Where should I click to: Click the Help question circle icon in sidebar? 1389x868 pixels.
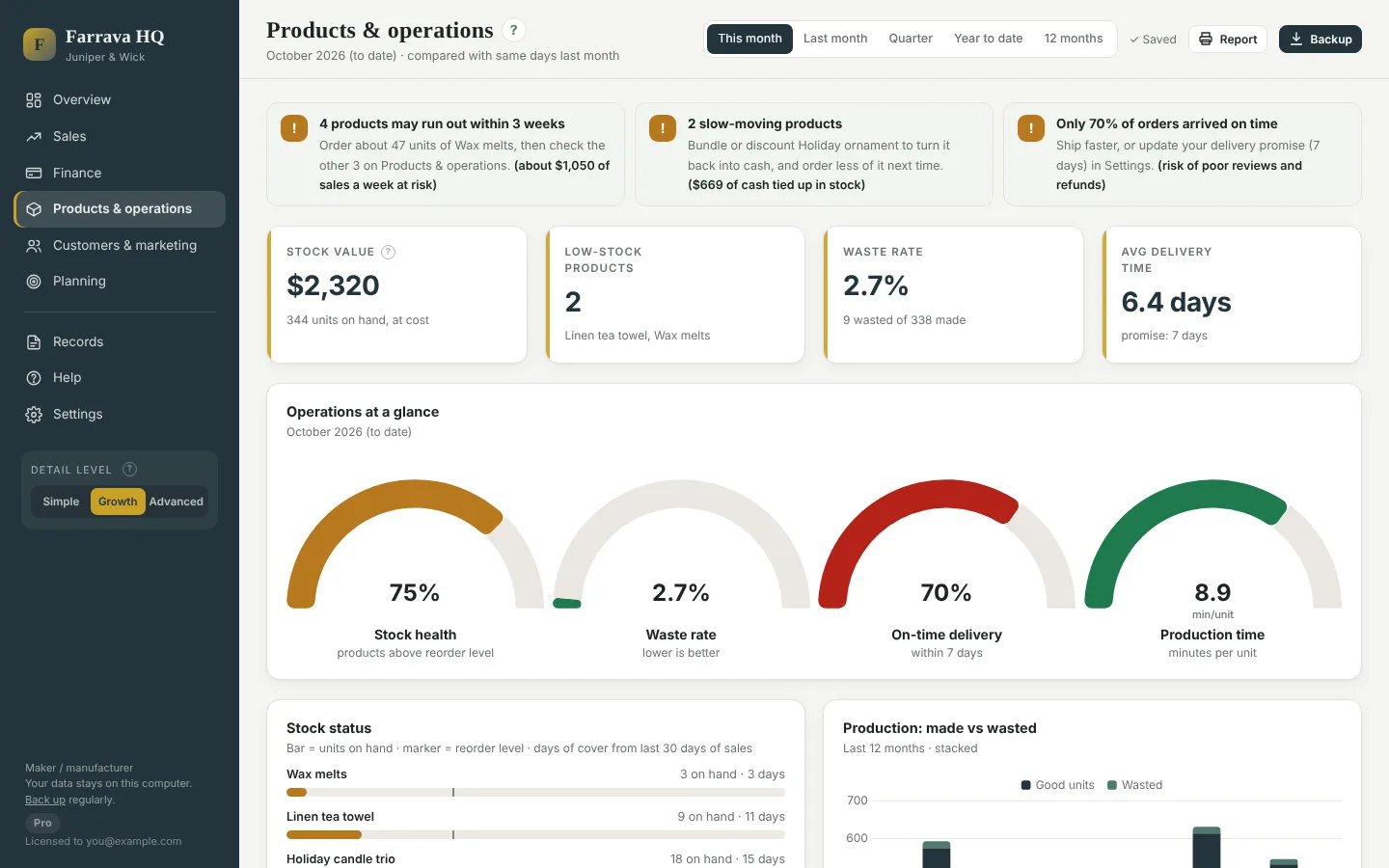point(34,378)
